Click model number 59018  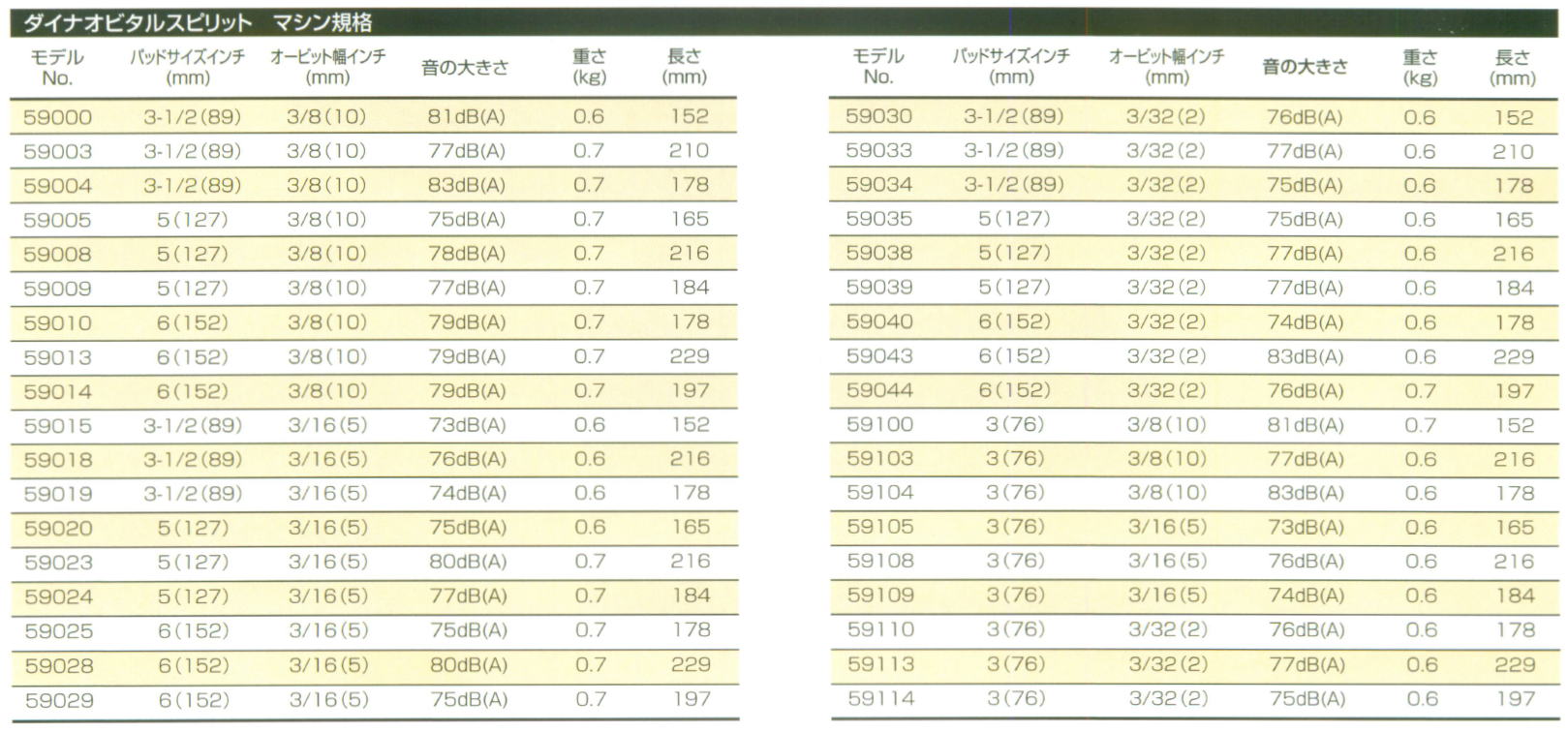pos(58,459)
